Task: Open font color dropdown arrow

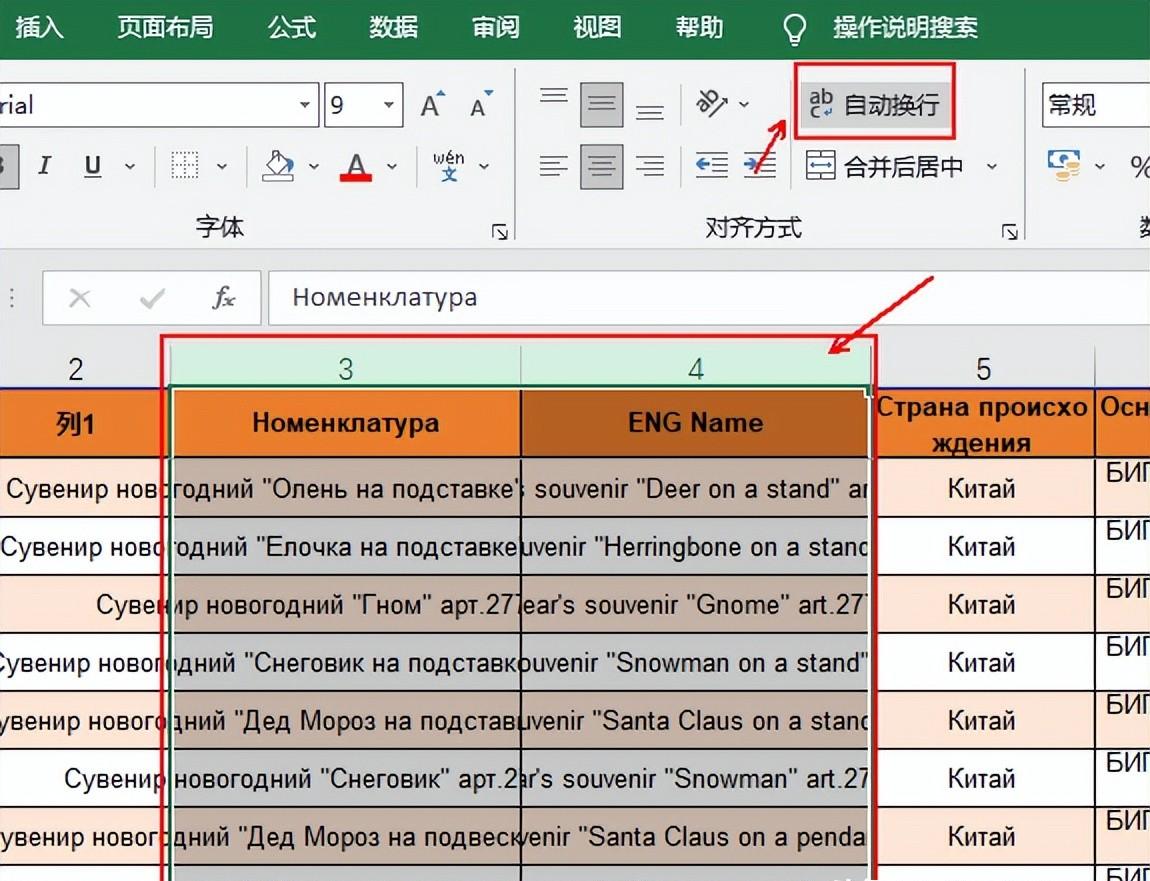Action: click(x=392, y=167)
